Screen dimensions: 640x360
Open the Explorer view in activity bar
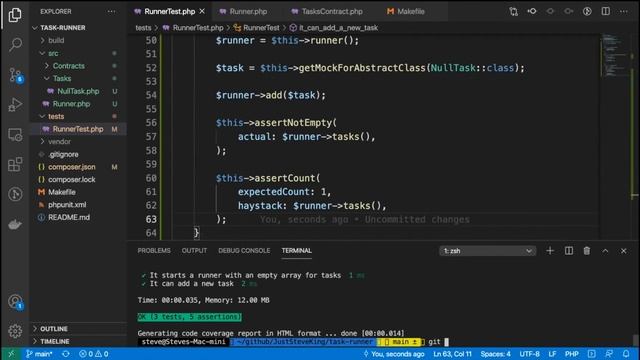(15, 15)
